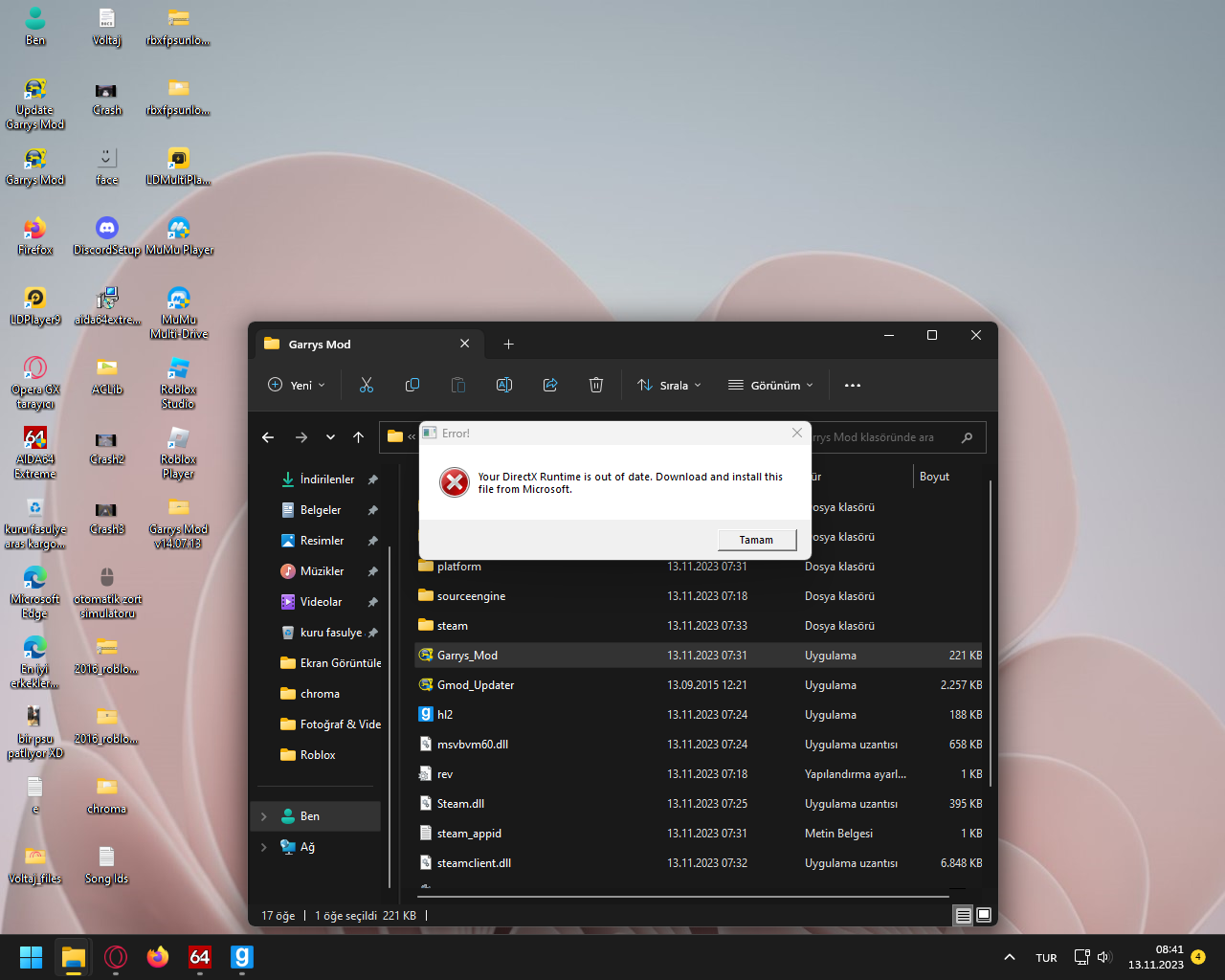
Task: Select the msvbvm60.dll file
Action: click(x=699, y=745)
